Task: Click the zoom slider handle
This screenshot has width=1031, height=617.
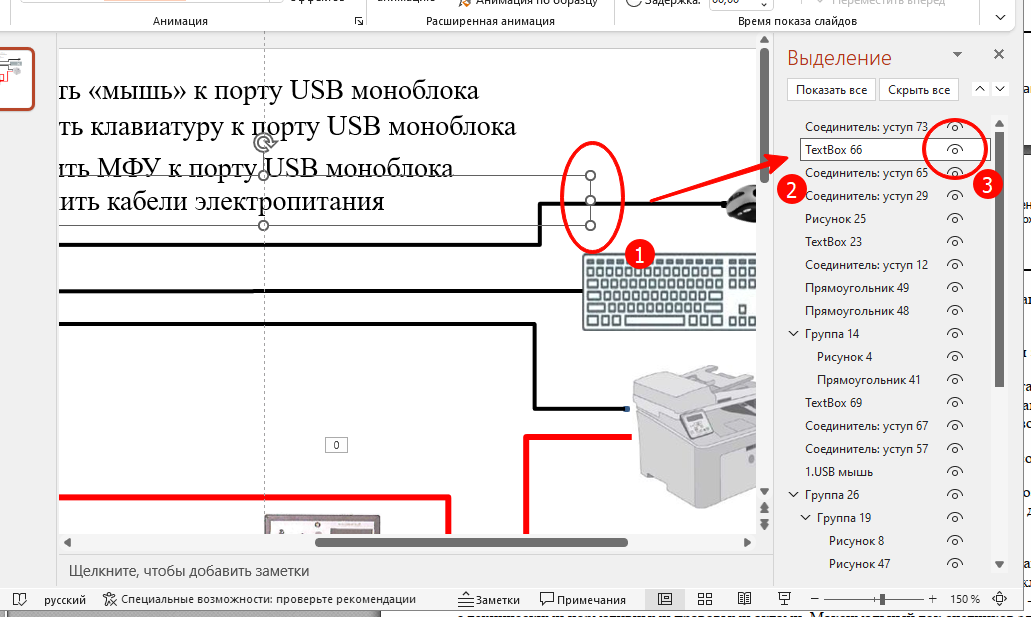Action: (882, 599)
